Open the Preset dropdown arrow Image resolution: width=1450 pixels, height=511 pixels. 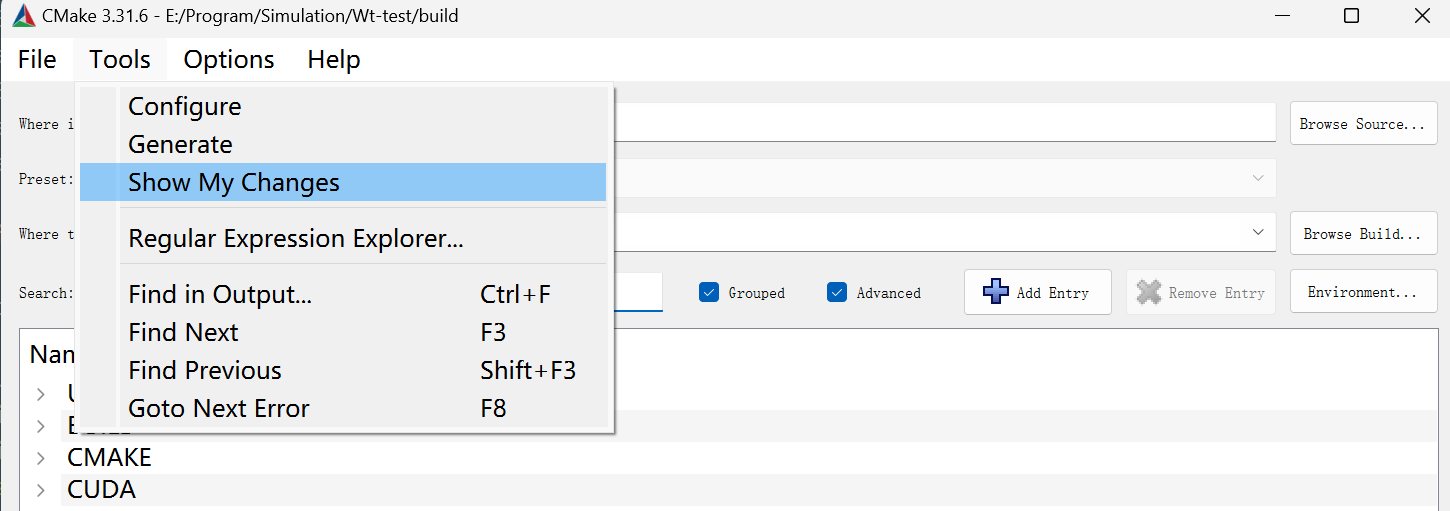click(1258, 178)
